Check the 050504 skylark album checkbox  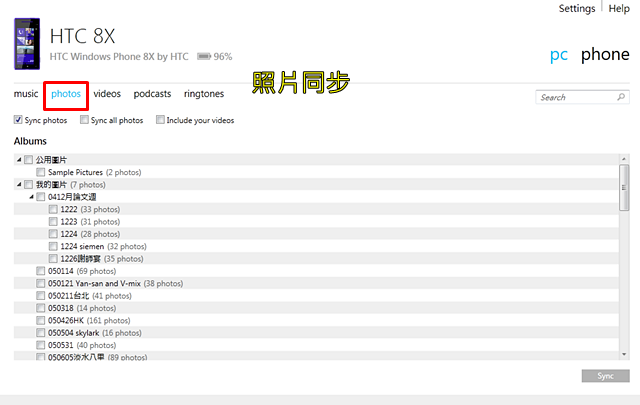(40, 332)
